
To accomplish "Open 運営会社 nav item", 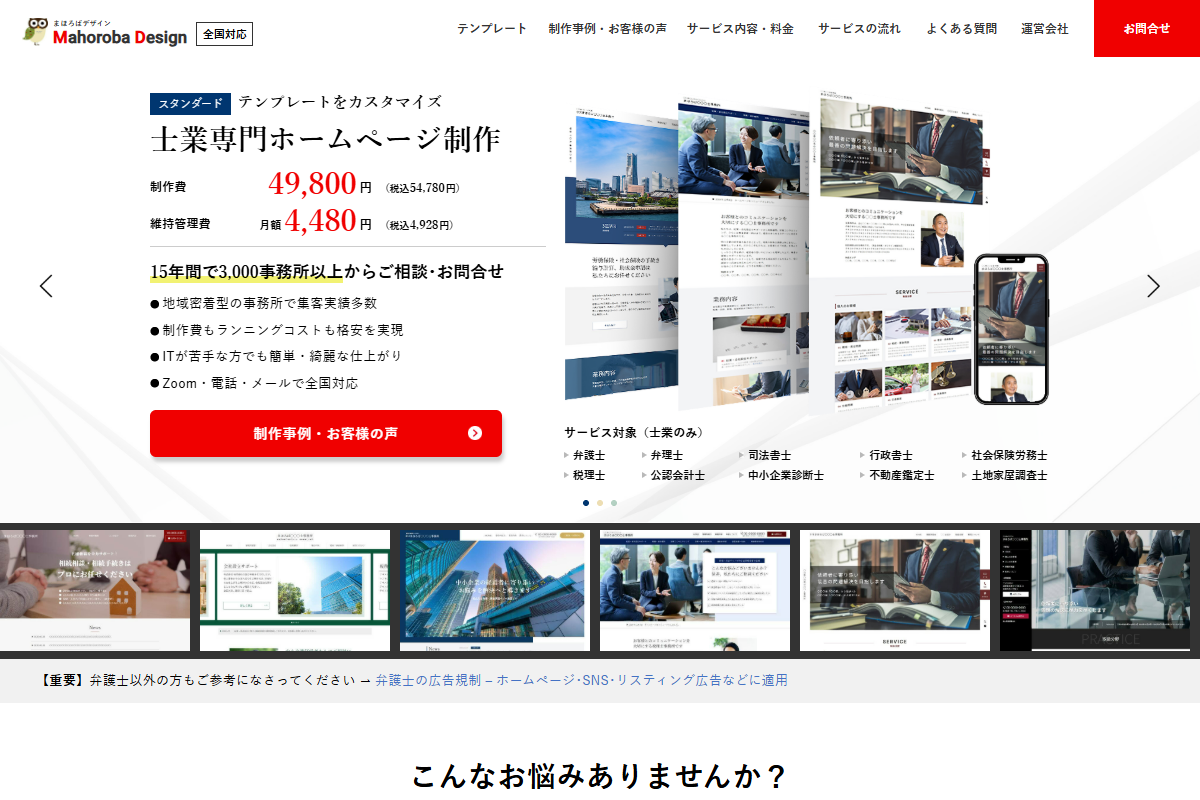I will [x=1045, y=29].
